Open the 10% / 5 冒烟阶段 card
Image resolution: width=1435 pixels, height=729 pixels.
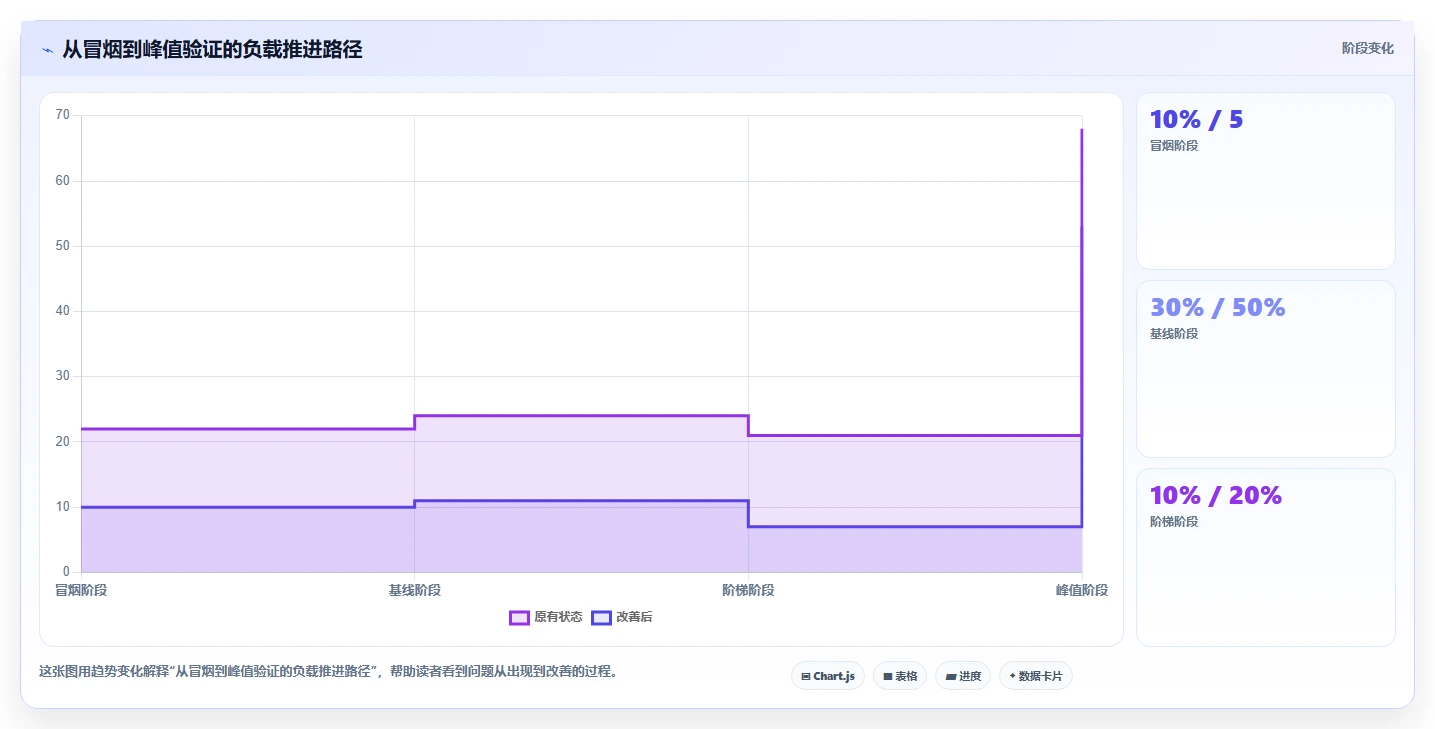(x=1265, y=181)
